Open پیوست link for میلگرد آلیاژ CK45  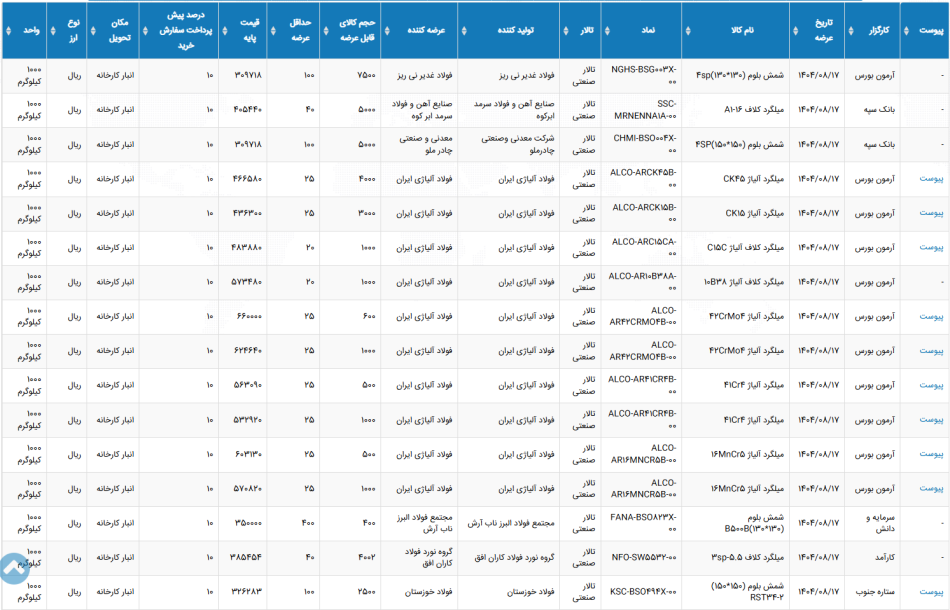931,179
